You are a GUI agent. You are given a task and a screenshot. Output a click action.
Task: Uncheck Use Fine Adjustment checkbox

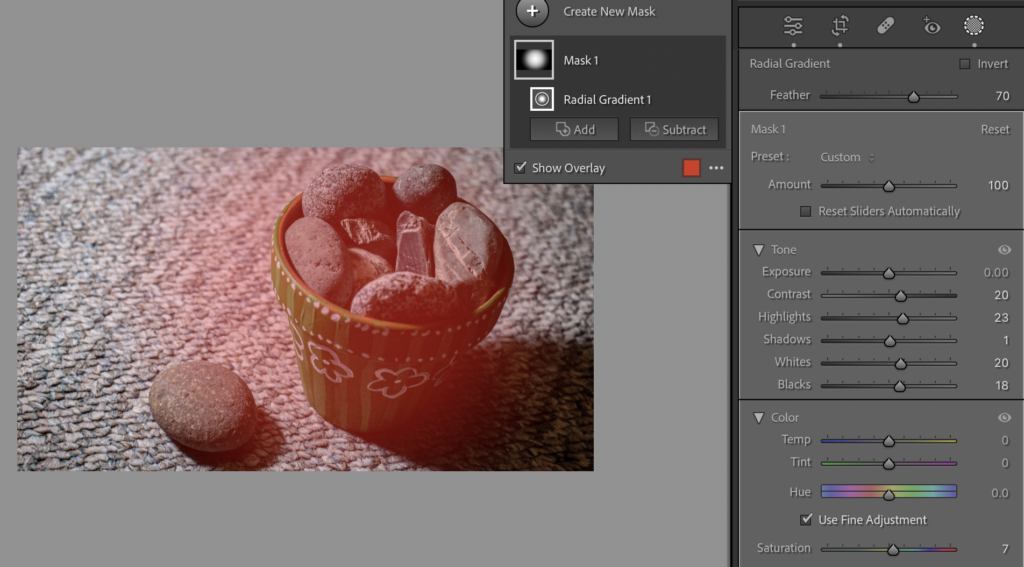(806, 519)
